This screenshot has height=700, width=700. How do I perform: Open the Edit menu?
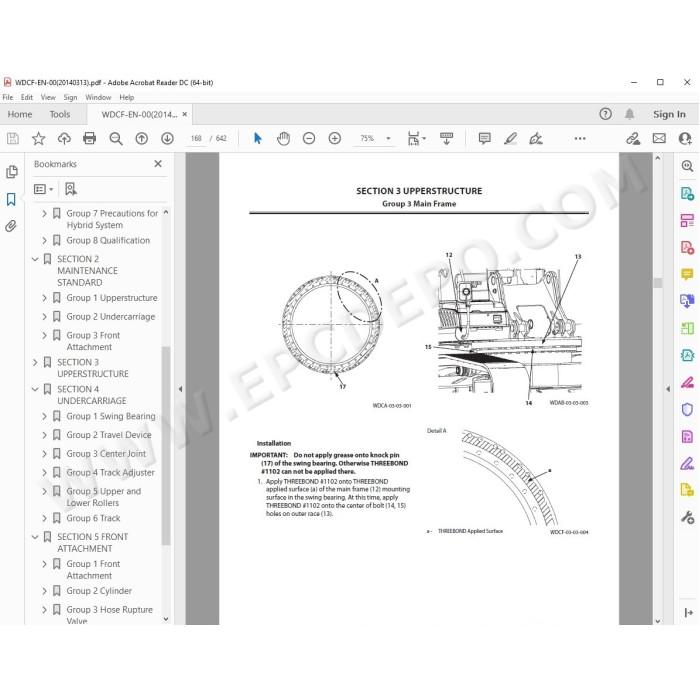[x=27, y=97]
